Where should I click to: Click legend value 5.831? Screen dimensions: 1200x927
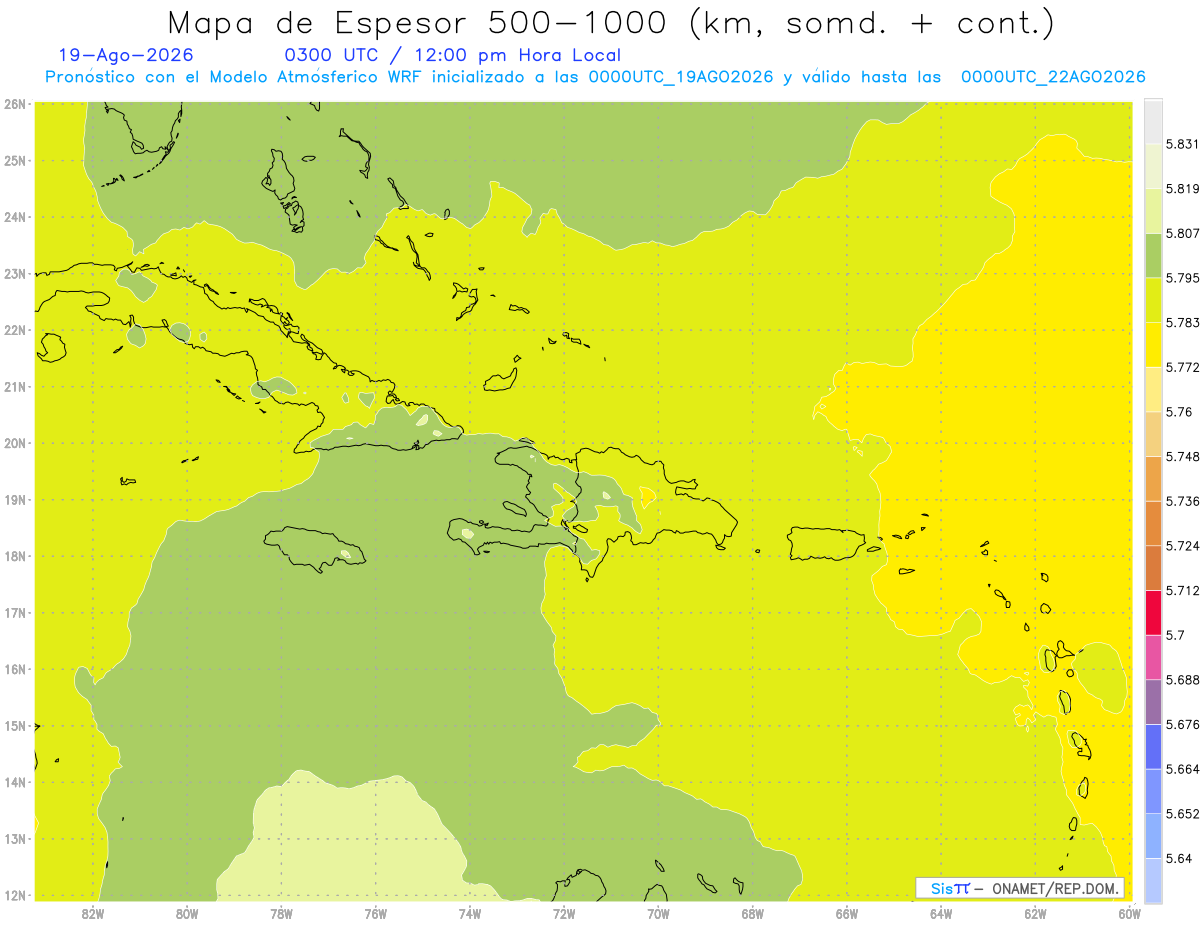pyautogui.click(x=1182, y=144)
